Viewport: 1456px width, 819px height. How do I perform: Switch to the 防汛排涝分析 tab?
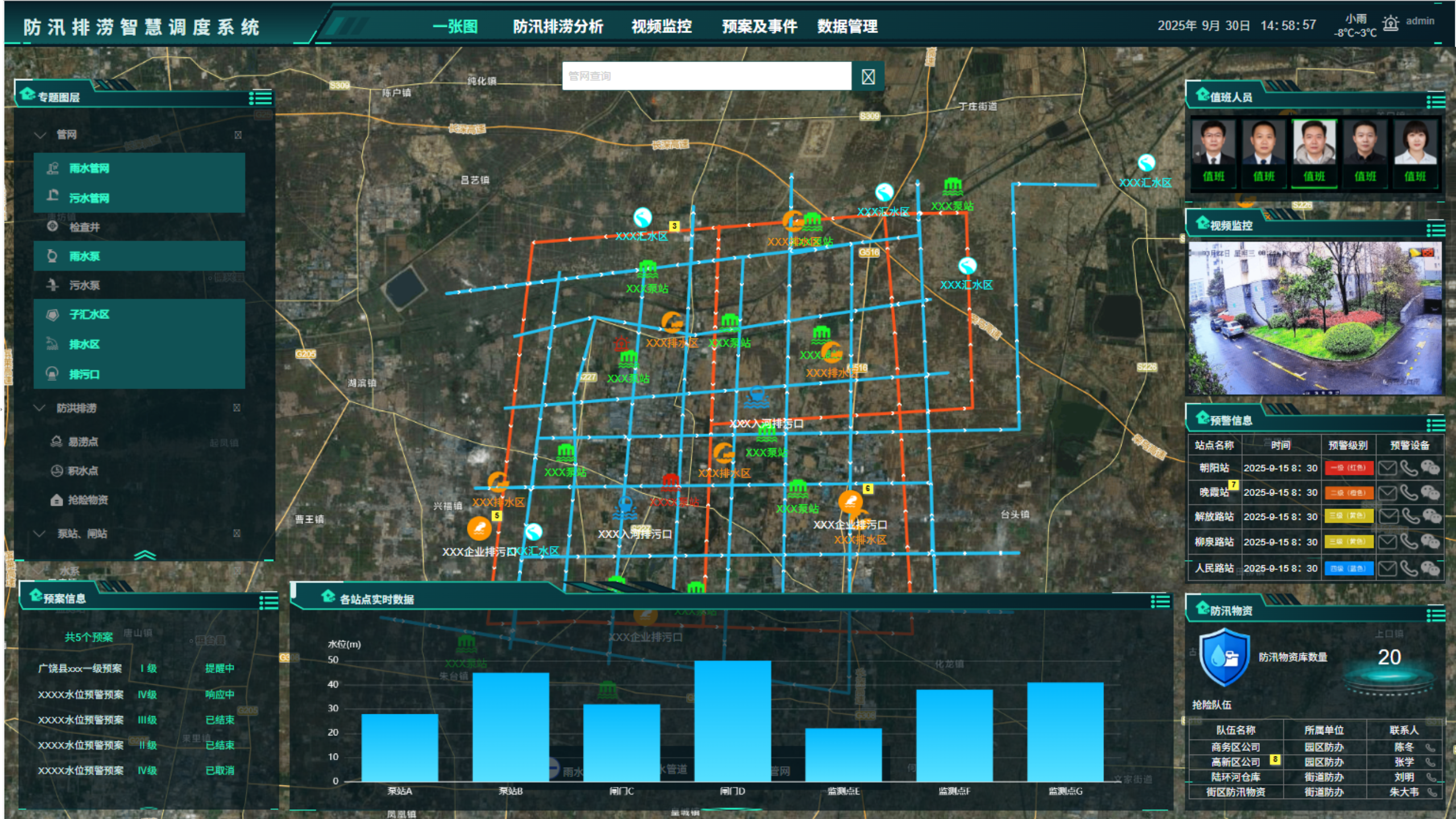[x=557, y=26]
